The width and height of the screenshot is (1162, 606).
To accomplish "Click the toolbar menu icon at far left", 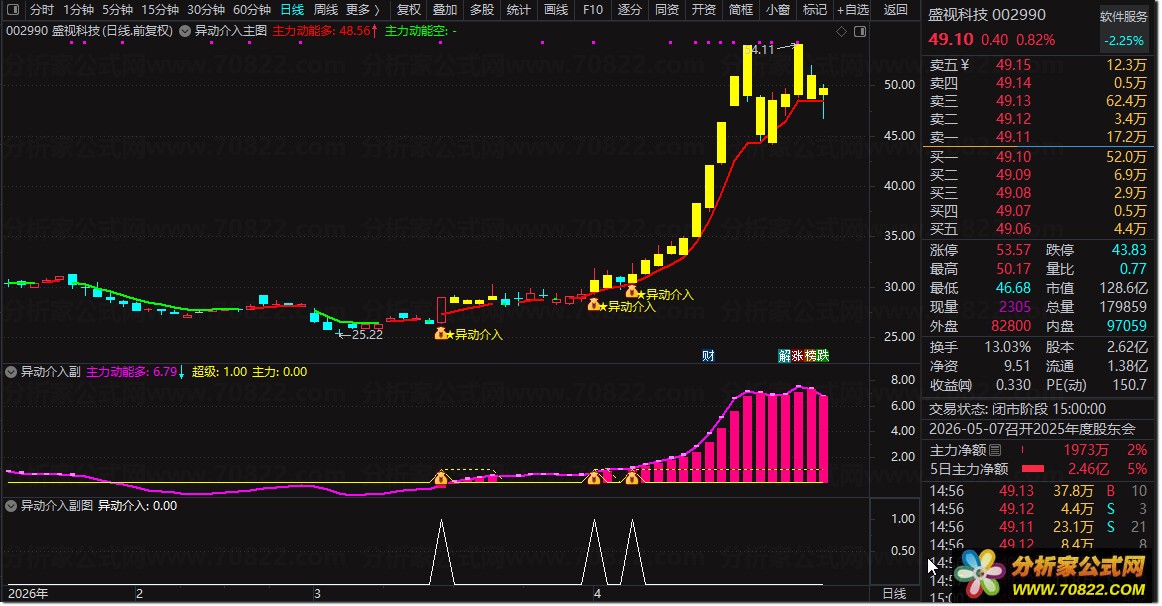I will point(12,10).
